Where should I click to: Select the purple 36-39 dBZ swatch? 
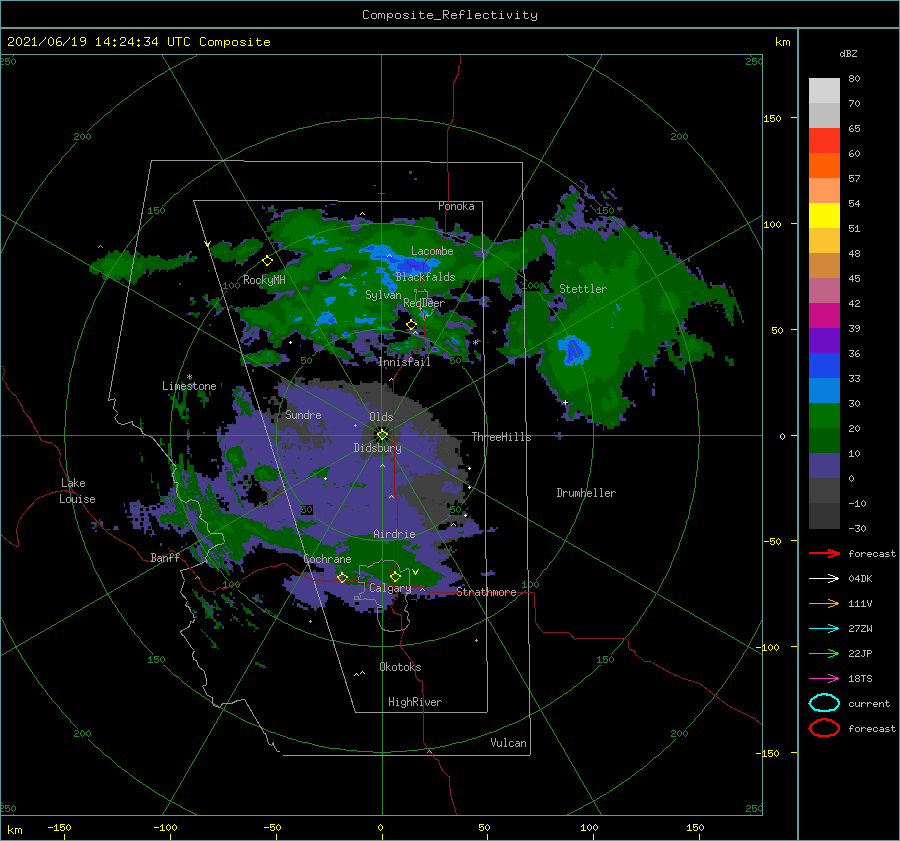point(824,341)
